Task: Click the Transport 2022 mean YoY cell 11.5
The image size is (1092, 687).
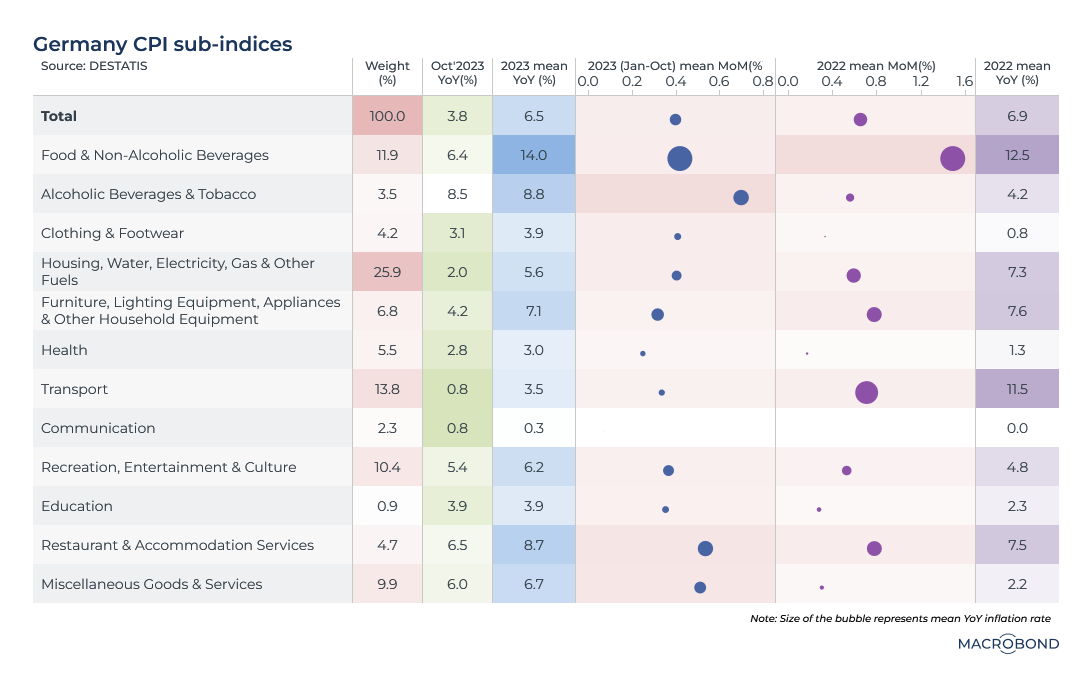Action: coord(1017,389)
